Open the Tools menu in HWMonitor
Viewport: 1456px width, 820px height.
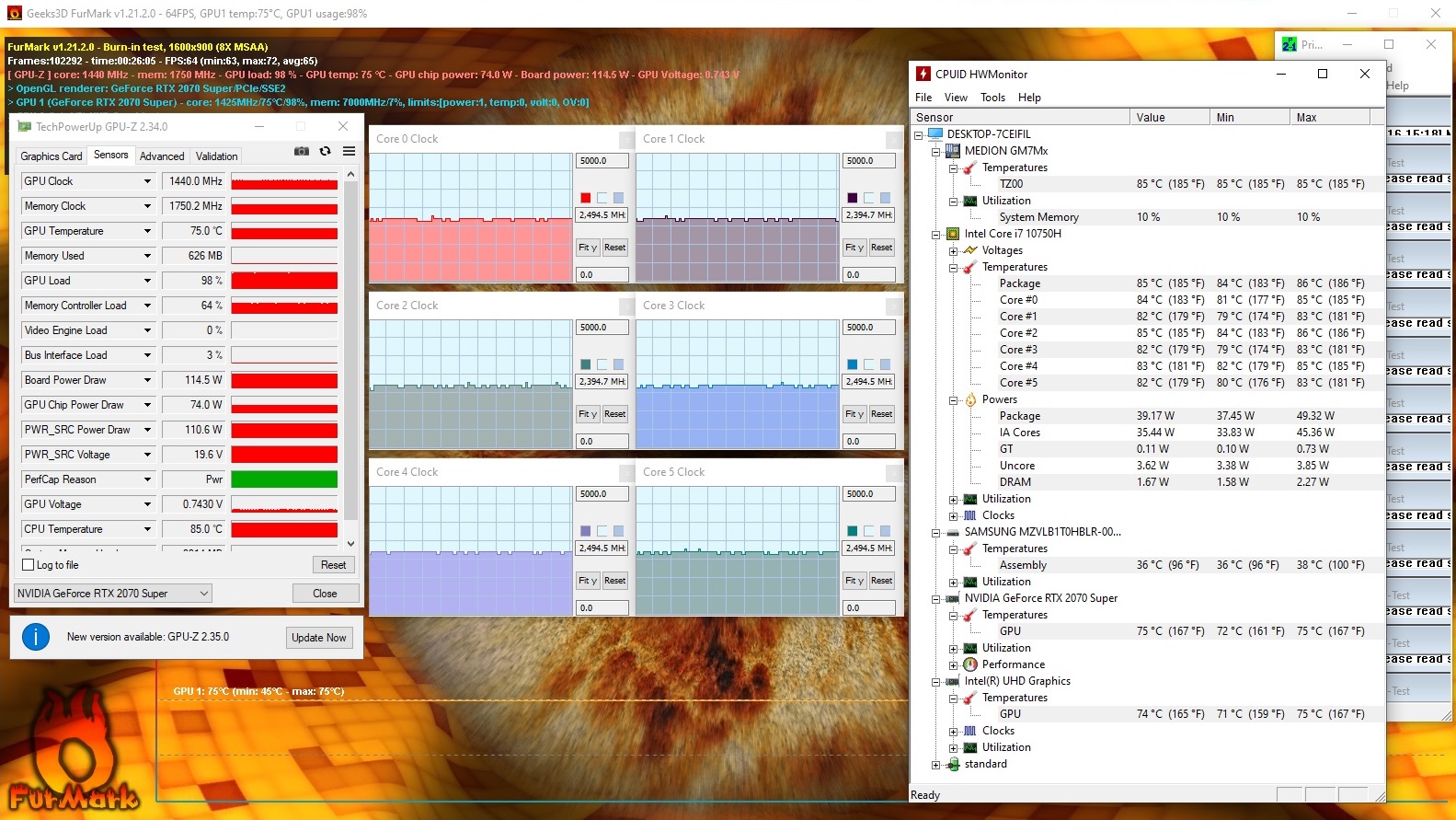point(992,98)
